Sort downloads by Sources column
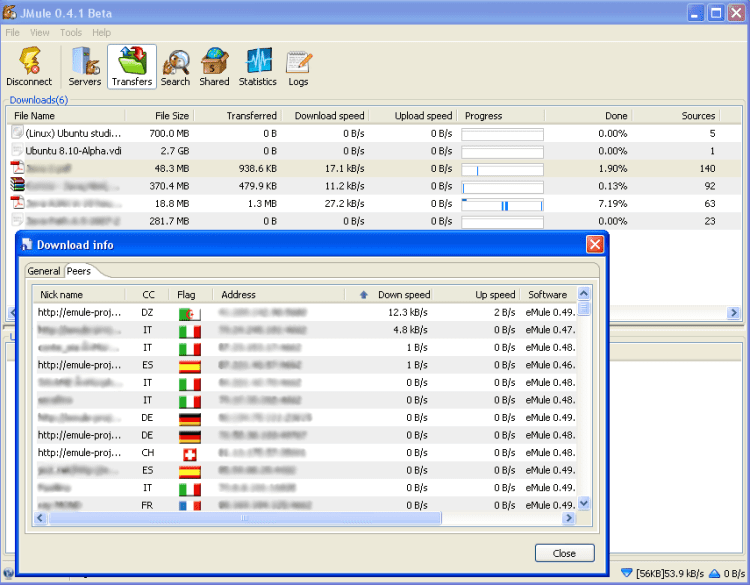The height and width of the screenshot is (585, 750). [x=676, y=116]
